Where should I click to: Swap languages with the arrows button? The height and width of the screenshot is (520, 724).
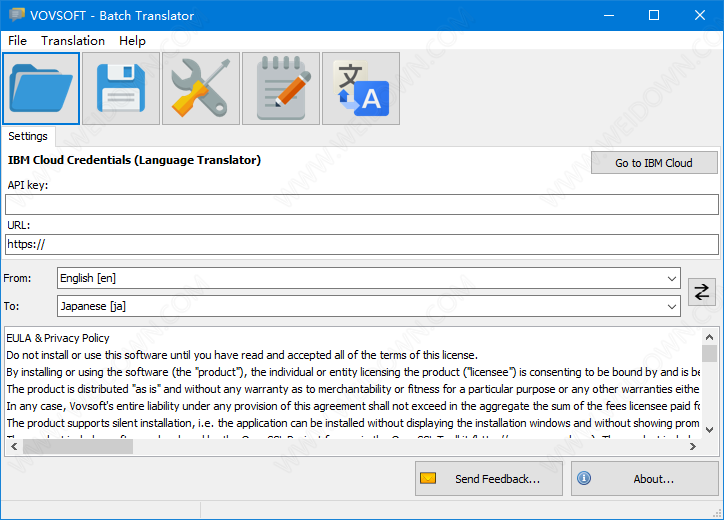[x=701, y=292]
